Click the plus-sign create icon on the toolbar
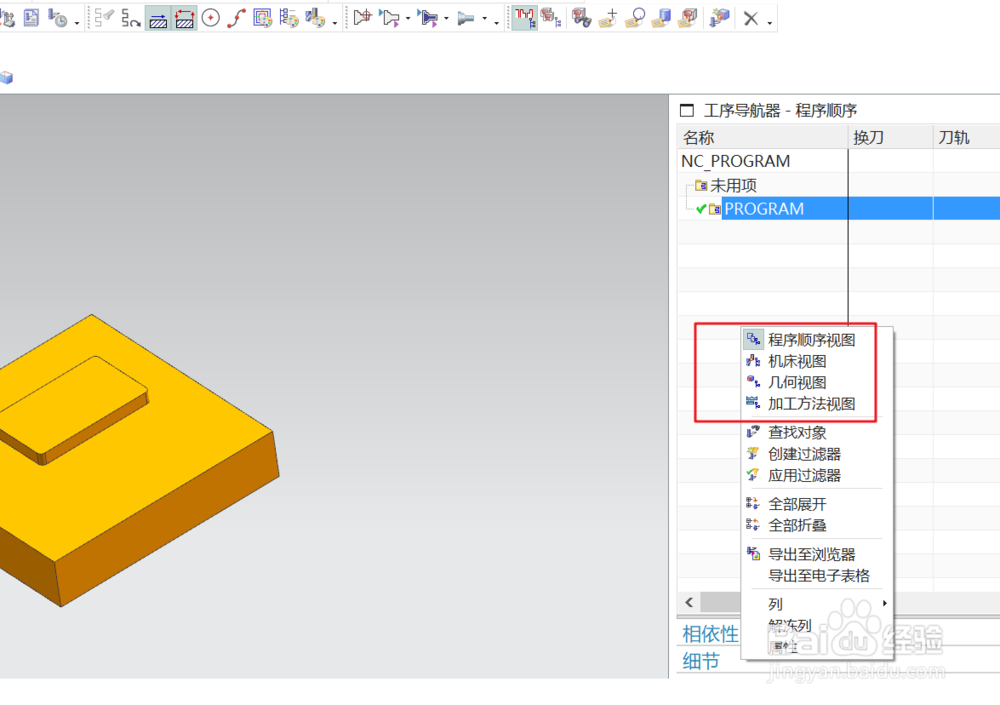Screen dimensions: 1000x705 610,17
